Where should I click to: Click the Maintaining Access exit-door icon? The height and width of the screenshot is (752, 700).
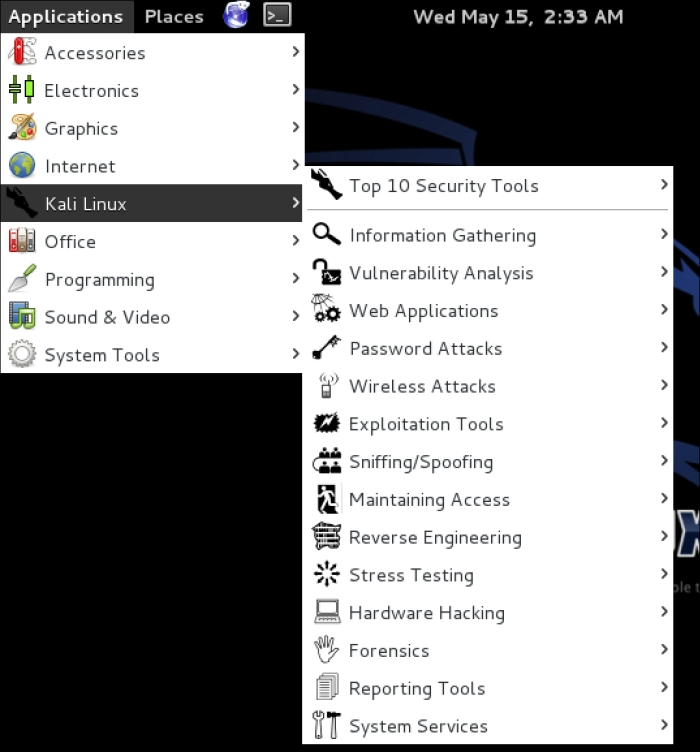328,499
